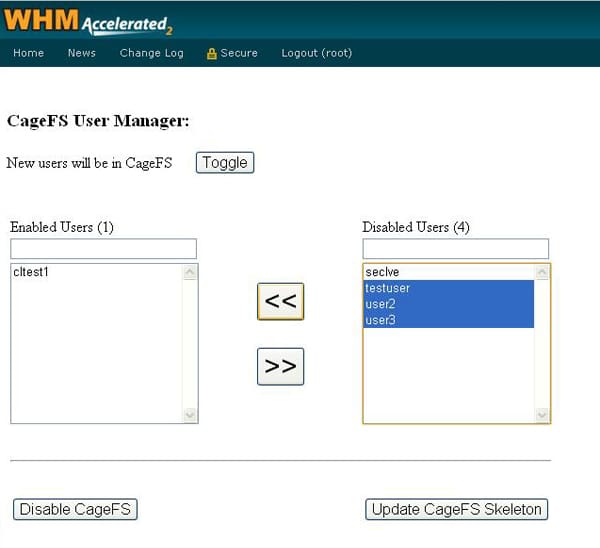Select cltest1 in Enabled Users list

point(97,272)
